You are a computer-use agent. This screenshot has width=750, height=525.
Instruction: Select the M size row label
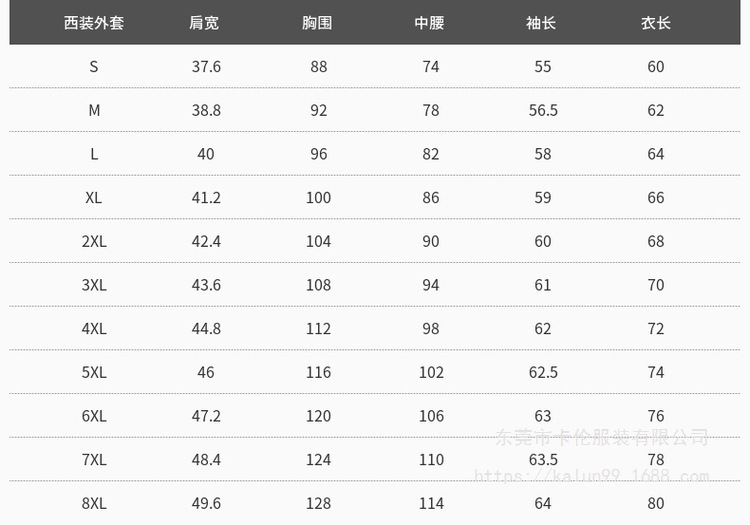click(x=94, y=111)
